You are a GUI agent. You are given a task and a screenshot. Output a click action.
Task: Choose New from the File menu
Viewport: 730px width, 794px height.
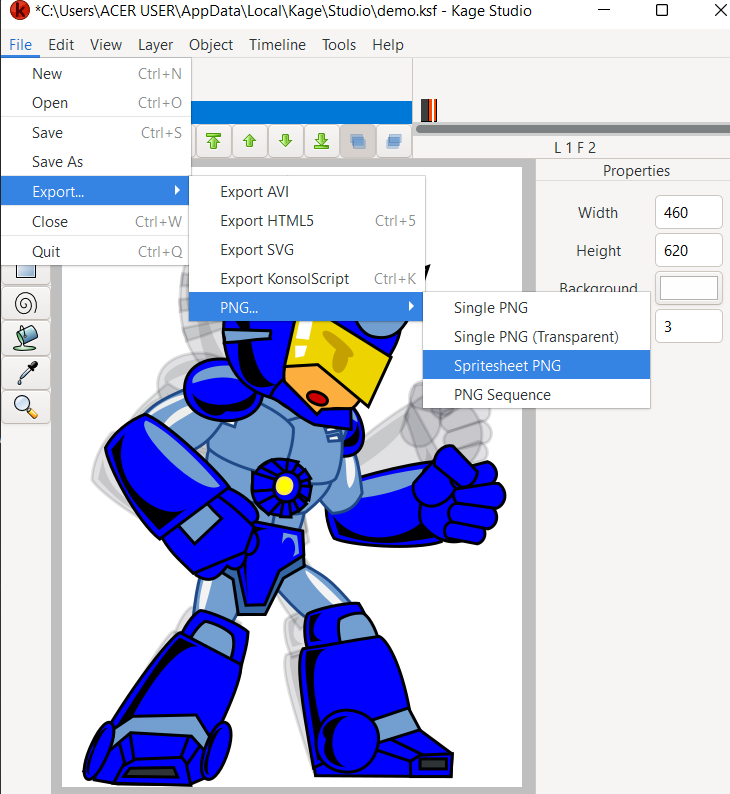(x=96, y=74)
